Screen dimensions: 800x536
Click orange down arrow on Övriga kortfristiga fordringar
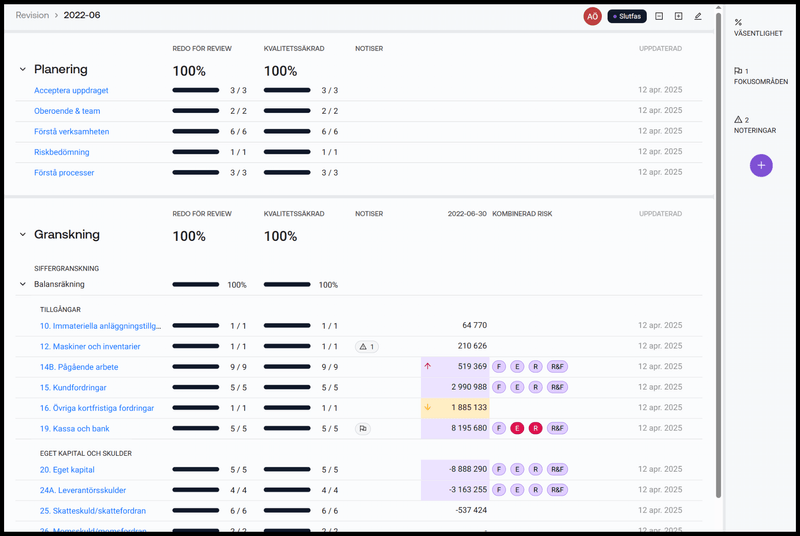point(428,407)
